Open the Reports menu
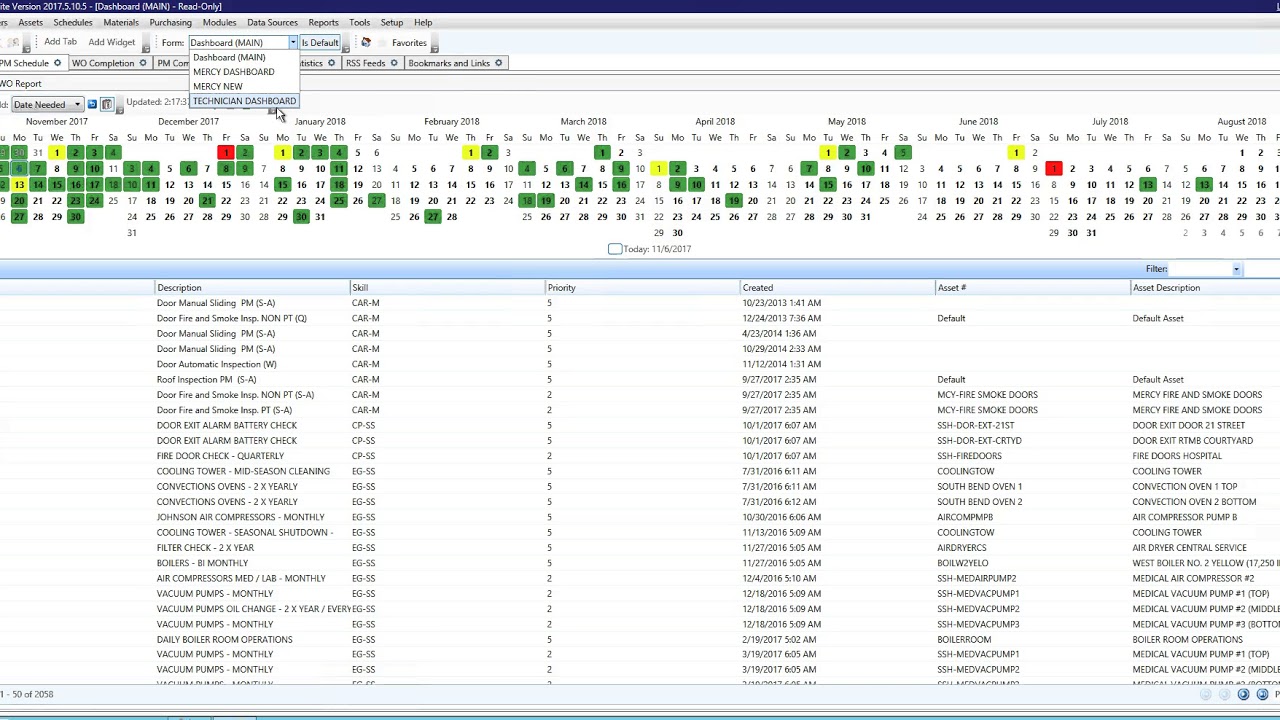 pos(323,22)
